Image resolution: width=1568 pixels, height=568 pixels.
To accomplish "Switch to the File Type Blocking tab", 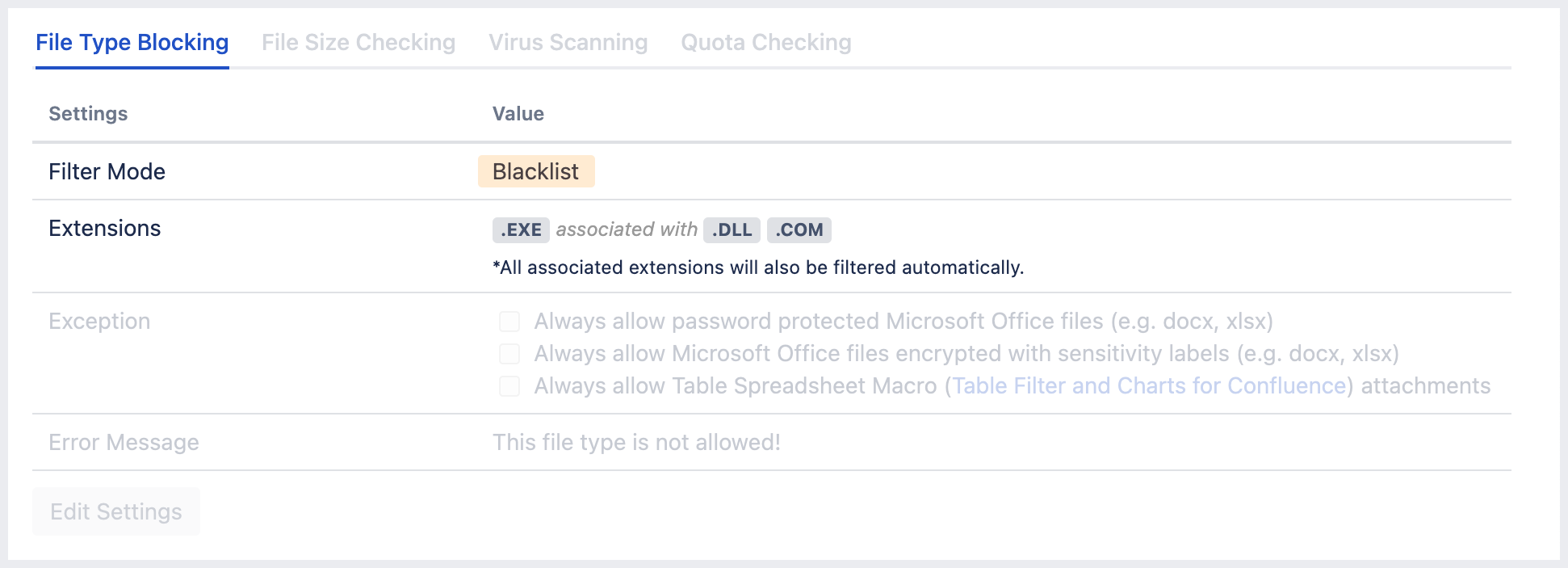I will click(x=132, y=42).
